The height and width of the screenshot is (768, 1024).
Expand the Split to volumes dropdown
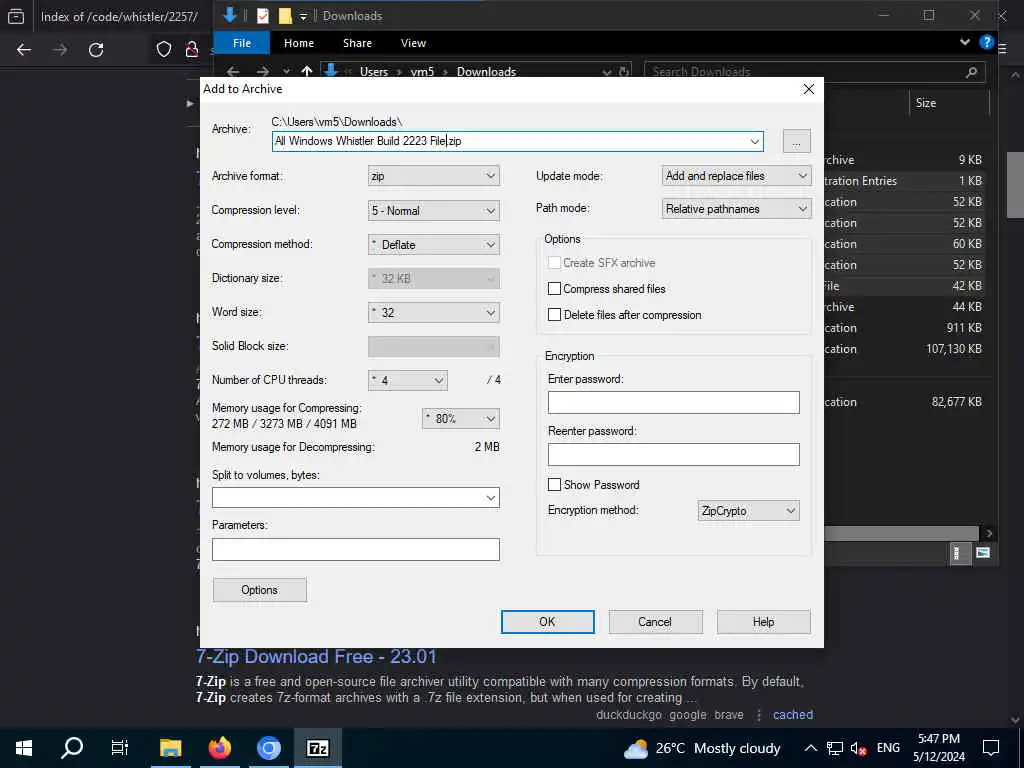[x=490, y=498]
